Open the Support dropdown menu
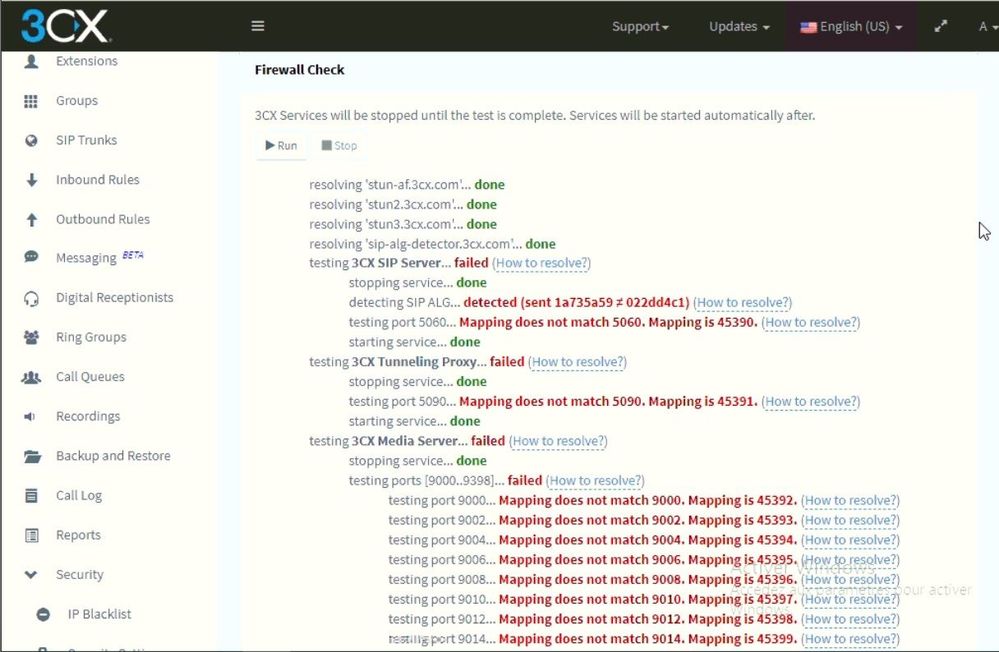The width and height of the screenshot is (999, 652). [x=640, y=26]
